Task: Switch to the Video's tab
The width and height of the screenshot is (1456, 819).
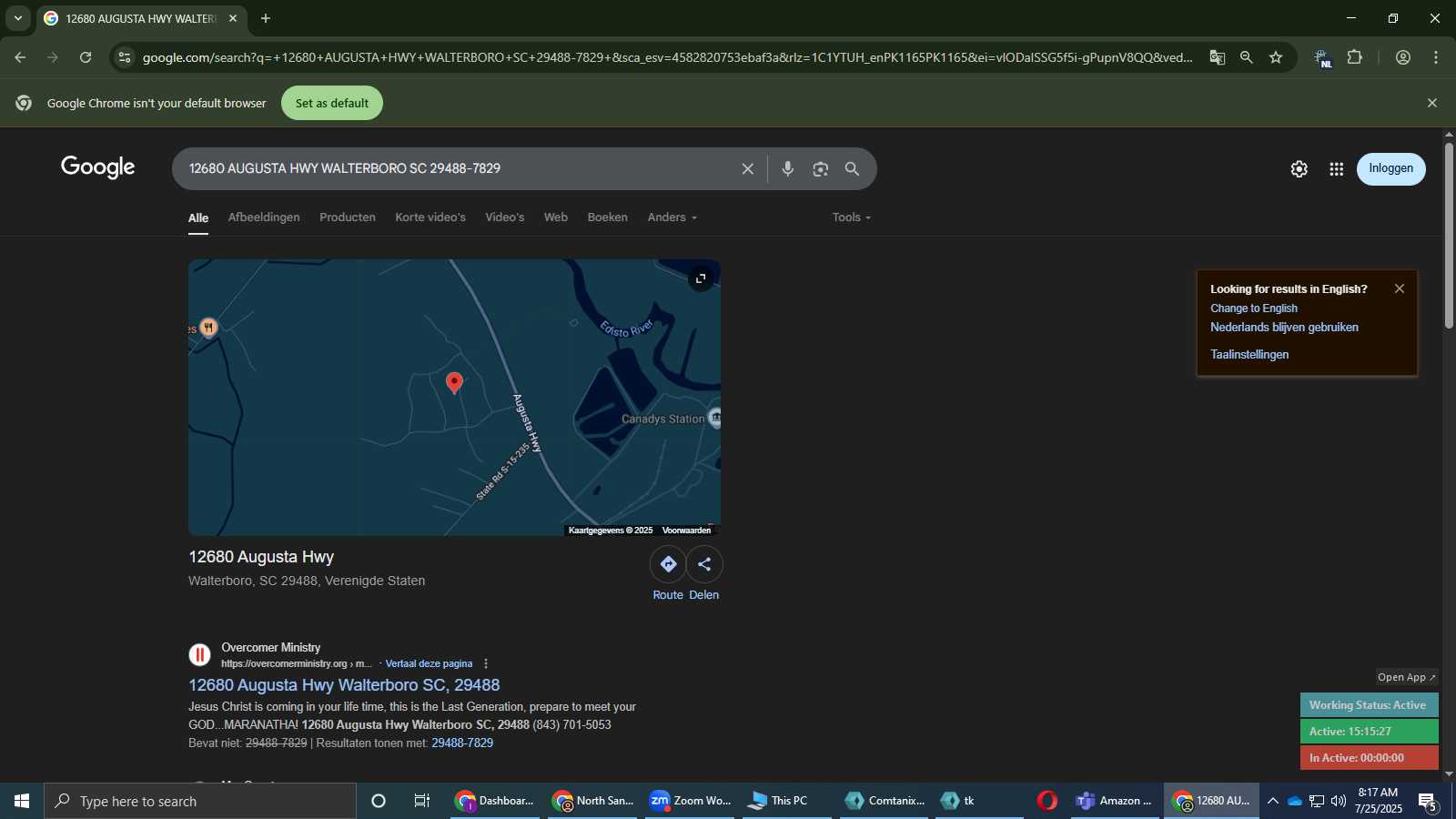Action: click(x=505, y=217)
